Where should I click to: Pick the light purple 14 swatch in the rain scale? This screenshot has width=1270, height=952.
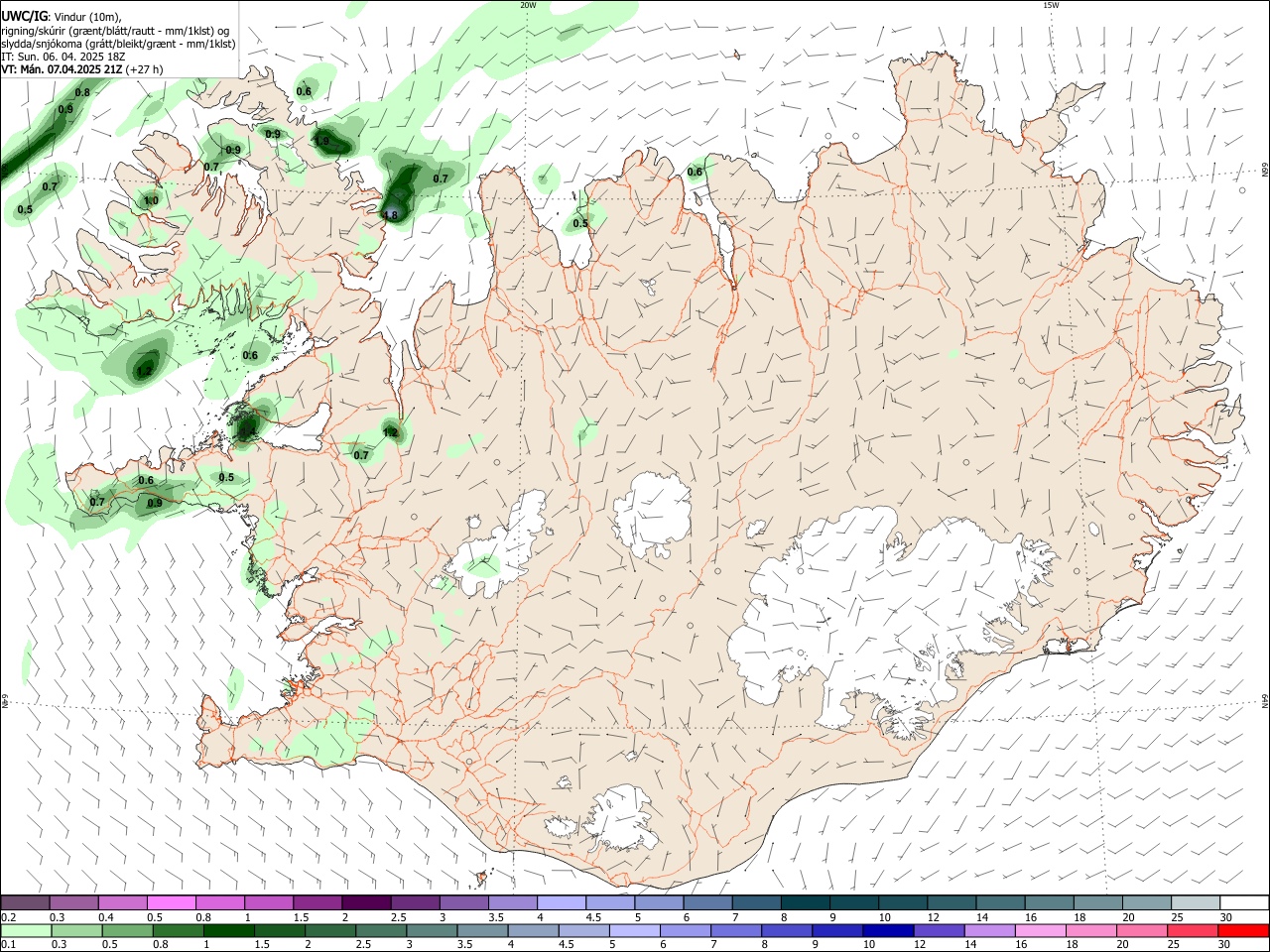click(989, 931)
